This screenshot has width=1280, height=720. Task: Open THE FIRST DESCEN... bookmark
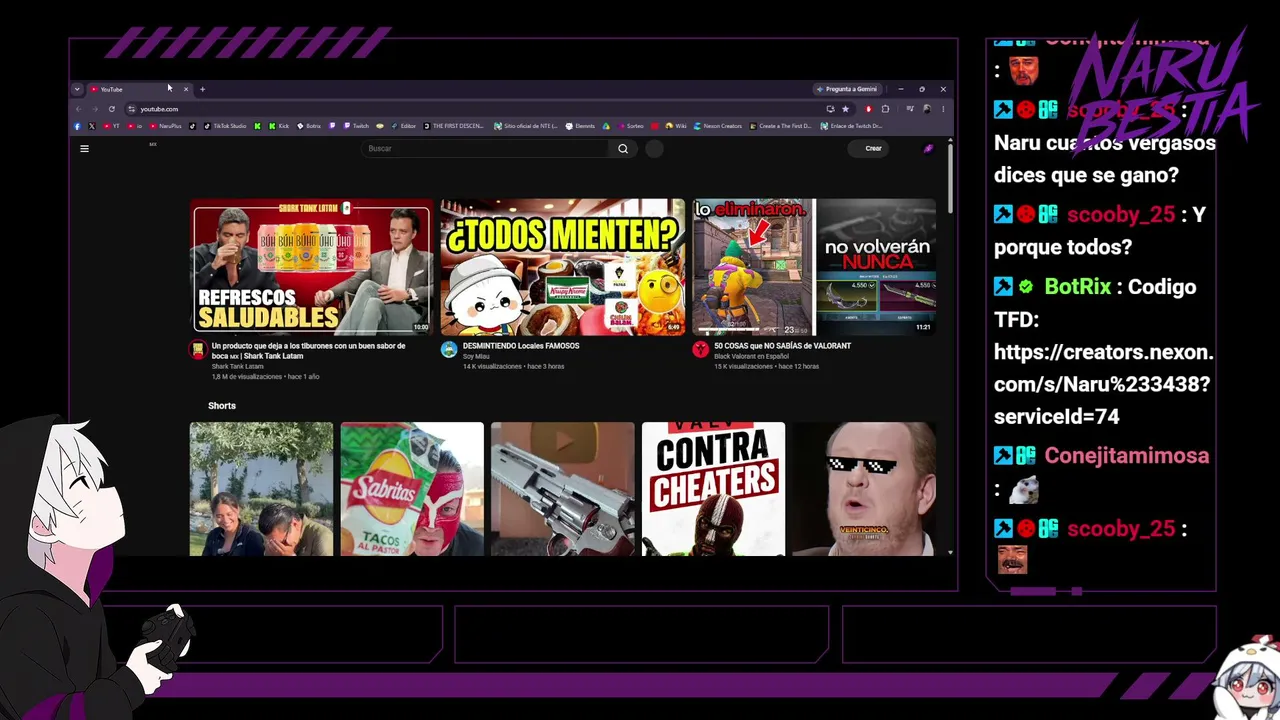pyautogui.click(x=454, y=126)
